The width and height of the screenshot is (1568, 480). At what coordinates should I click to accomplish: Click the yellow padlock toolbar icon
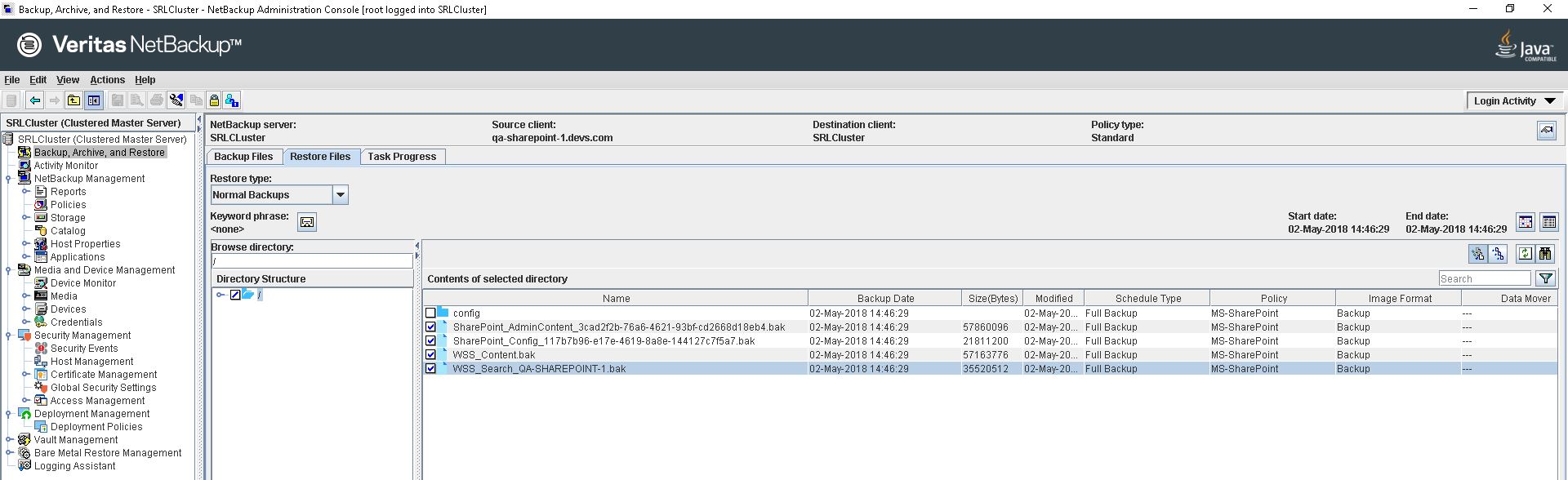[214, 100]
